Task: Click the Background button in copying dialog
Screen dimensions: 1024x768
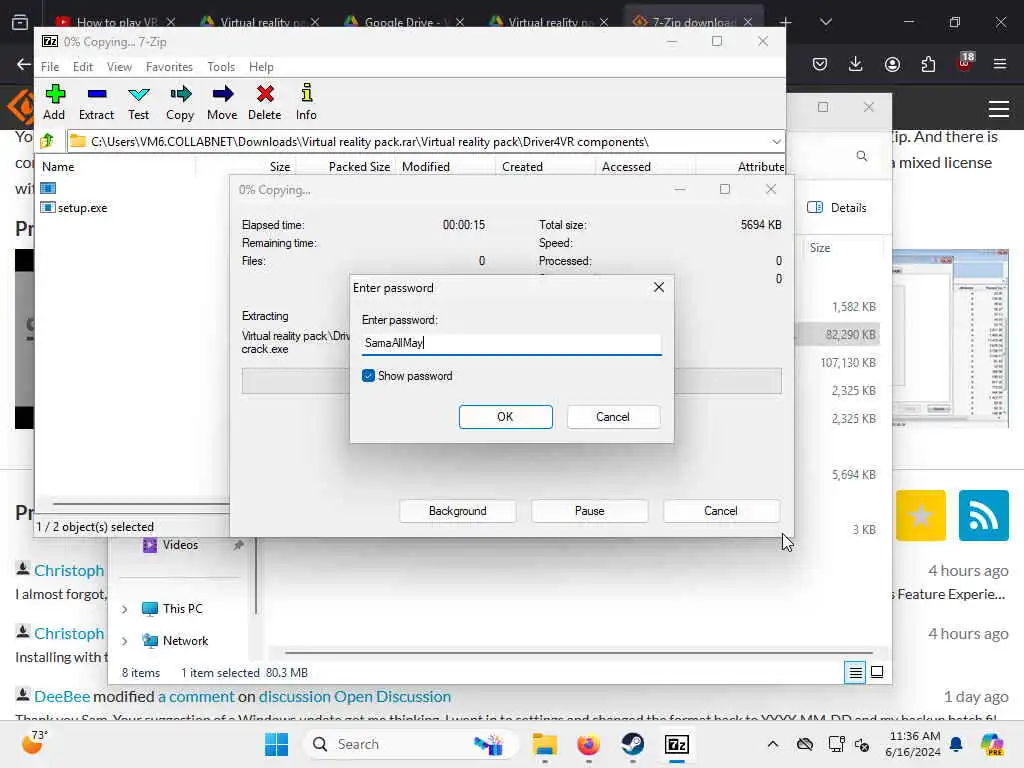Action: coord(457,511)
